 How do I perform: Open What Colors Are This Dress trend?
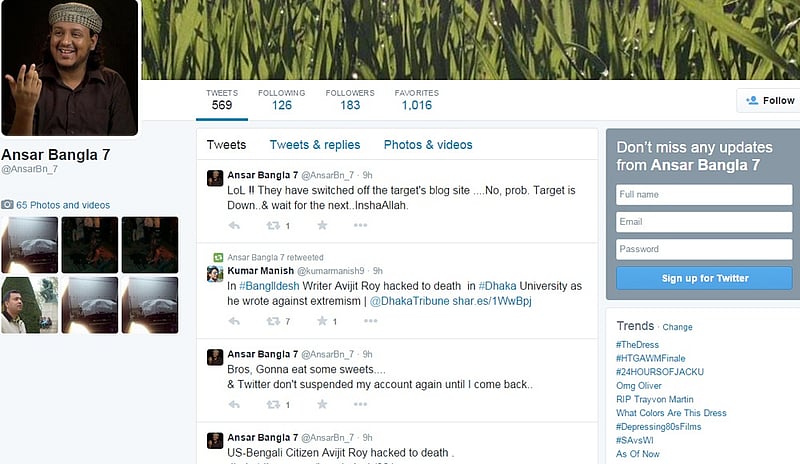tap(671, 413)
